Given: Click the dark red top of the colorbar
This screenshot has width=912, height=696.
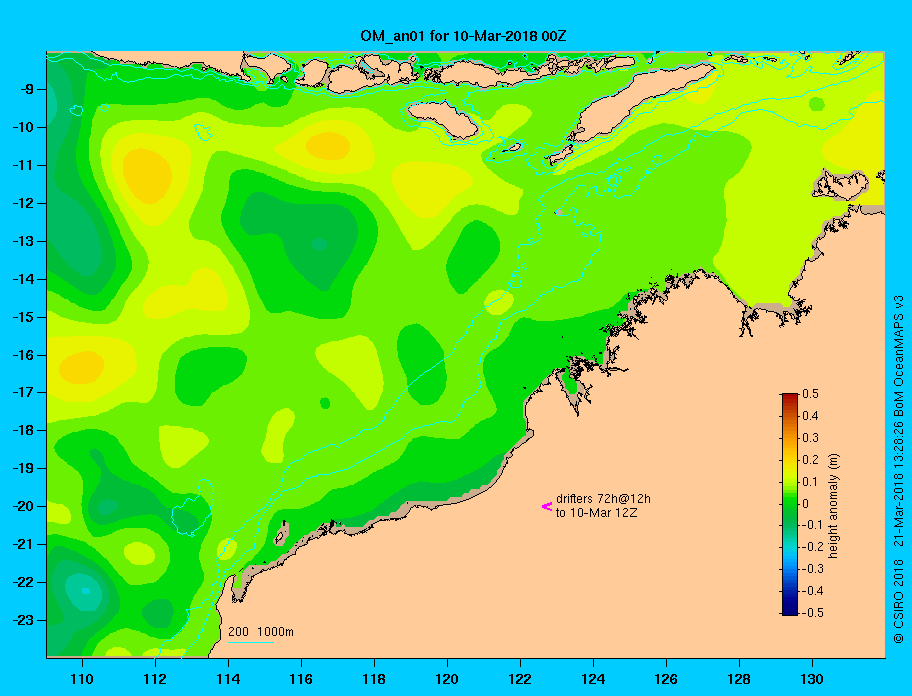Looking at the screenshot, I should 790,397.
